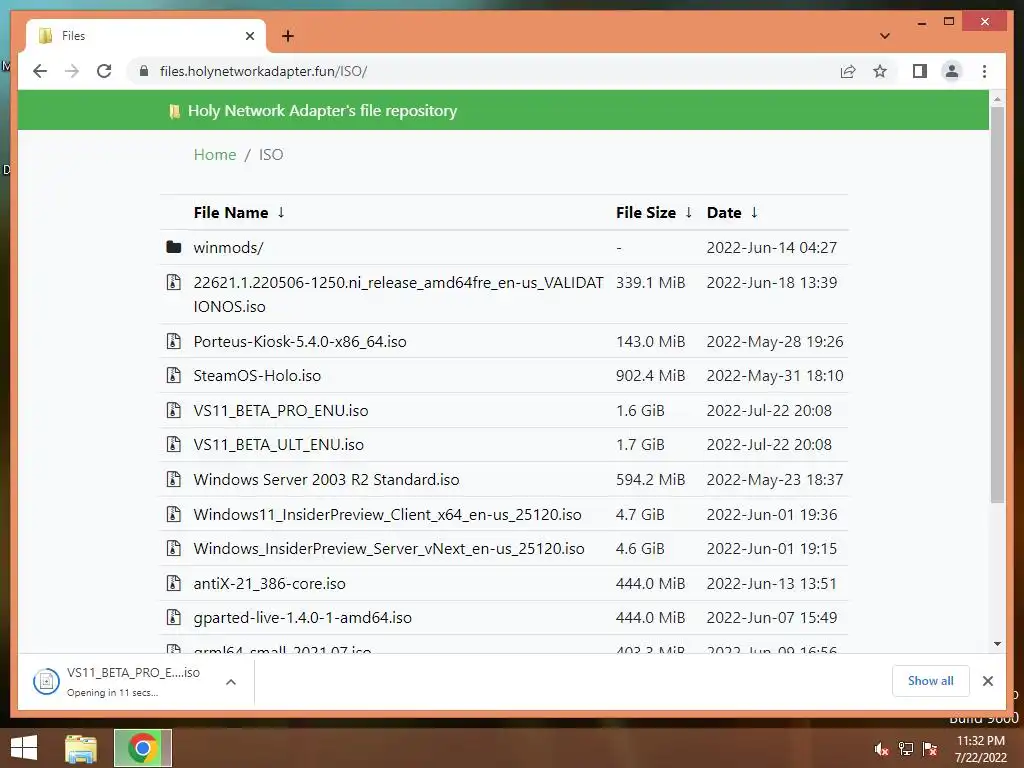
Task: Download 22621.1.220506 VALIDATIONOS.iso
Action: click(398, 294)
